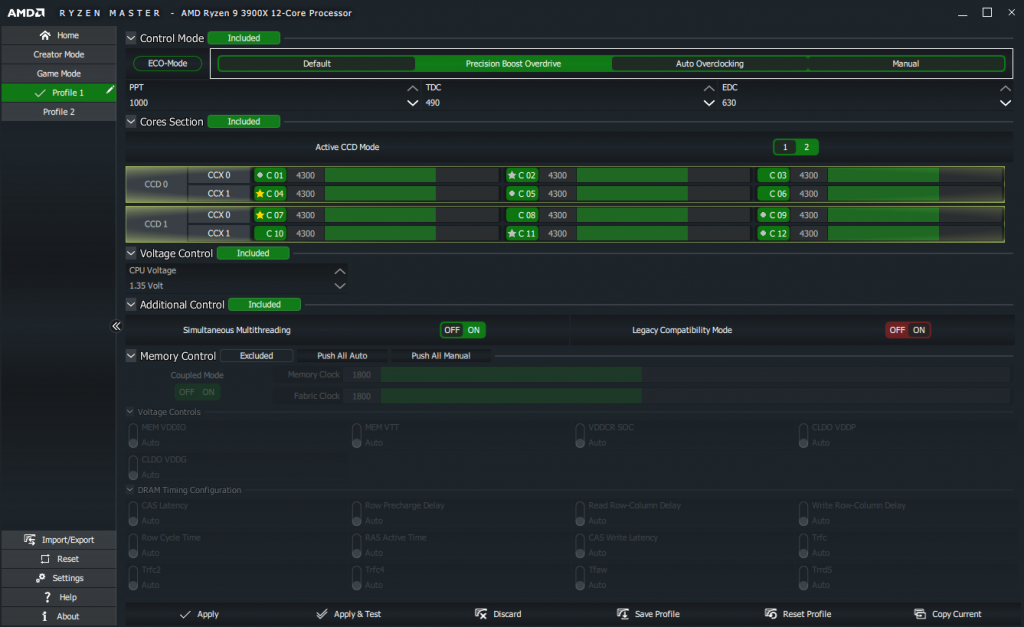Screen dimensions: 1024x627
Task: Toggle Control Mode Included button
Action: coord(244,38)
